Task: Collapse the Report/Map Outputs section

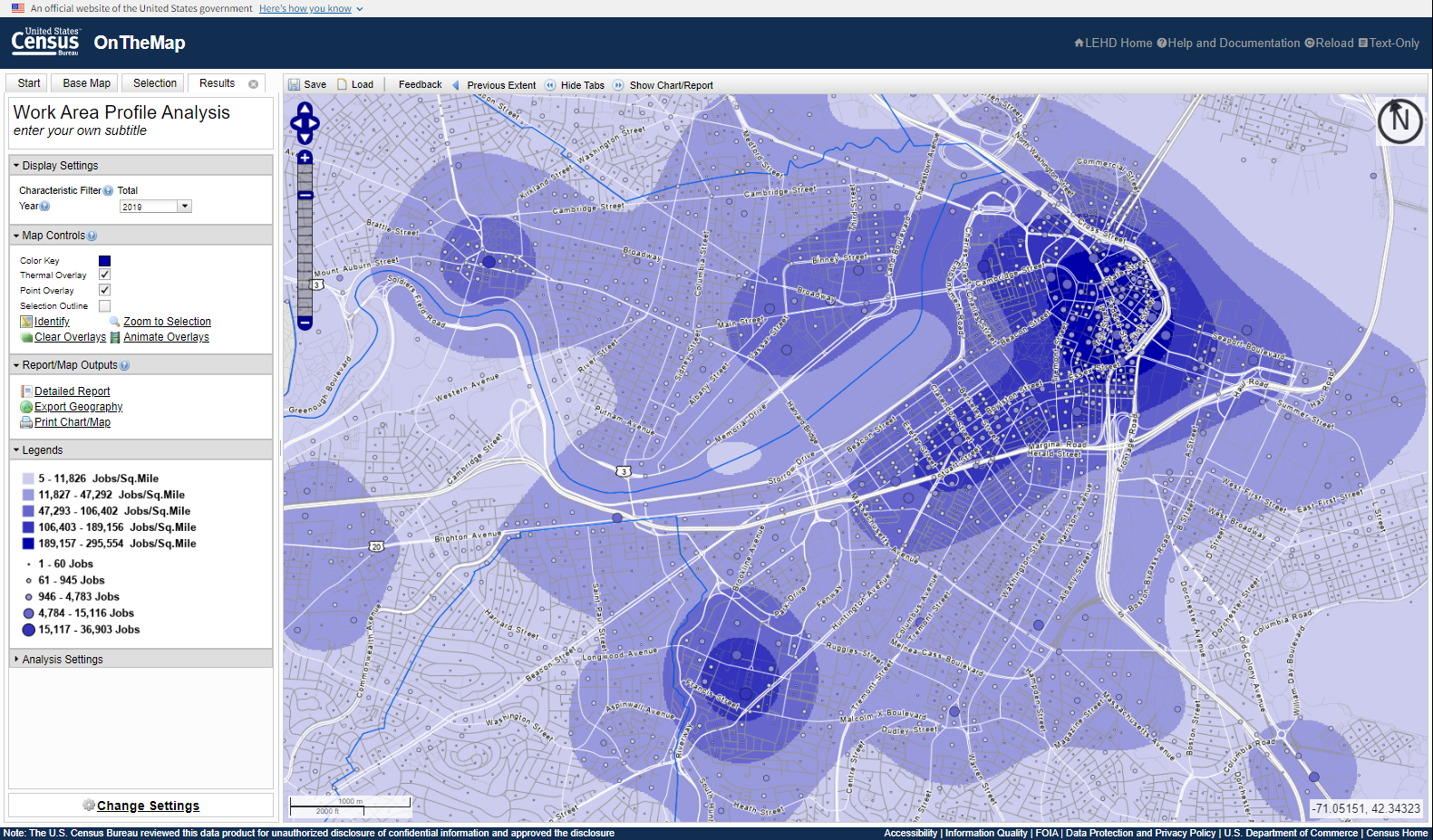Action: [140, 365]
